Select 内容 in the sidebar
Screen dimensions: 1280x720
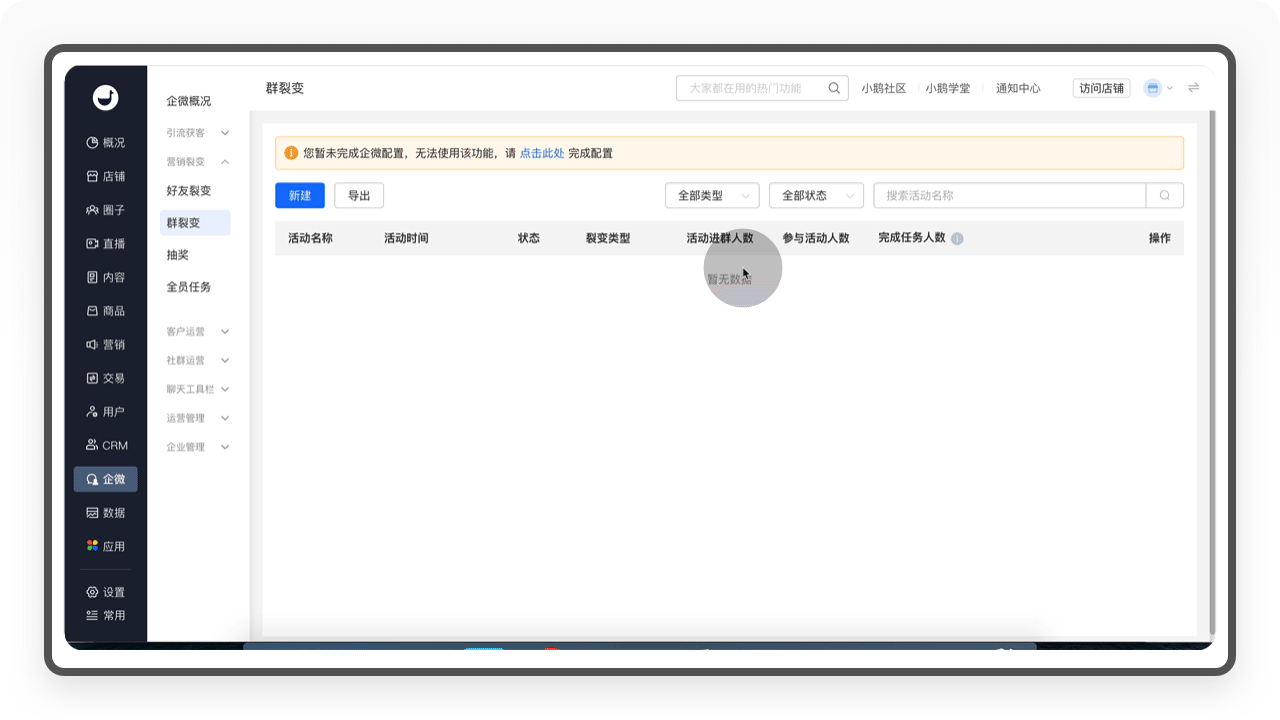coord(105,278)
